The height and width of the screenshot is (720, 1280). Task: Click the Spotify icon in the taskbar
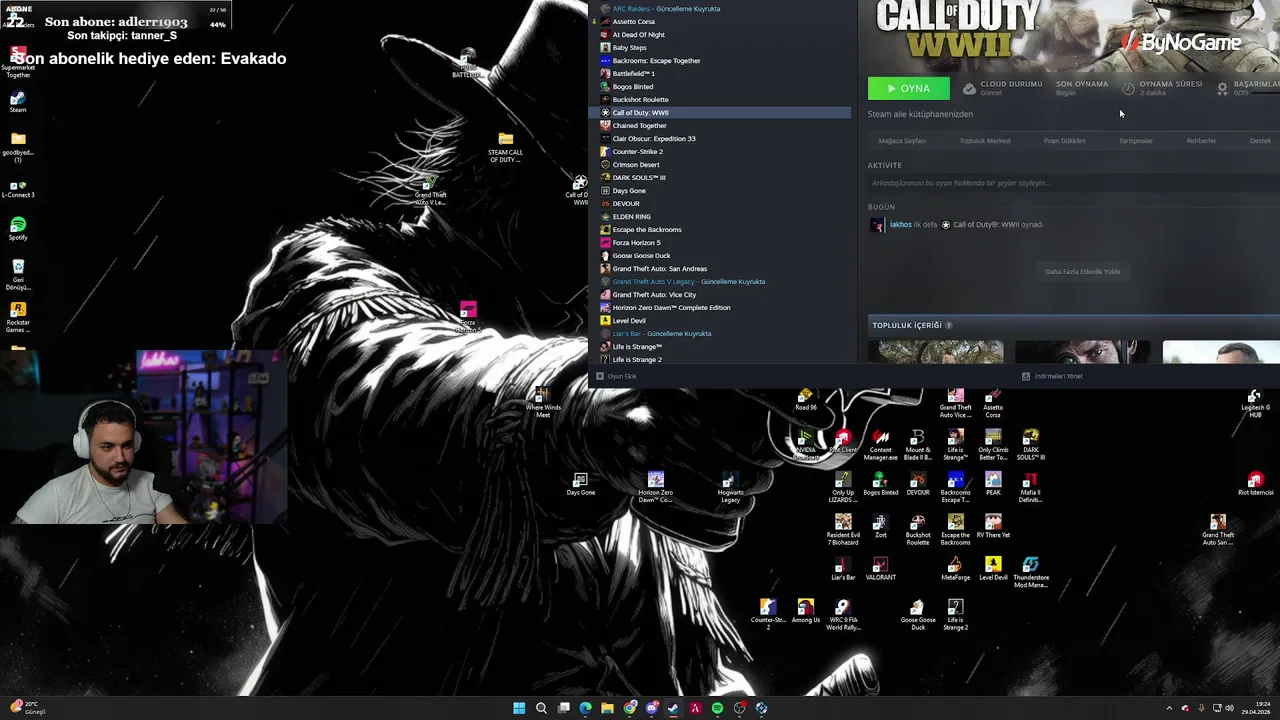[x=717, y=708]
